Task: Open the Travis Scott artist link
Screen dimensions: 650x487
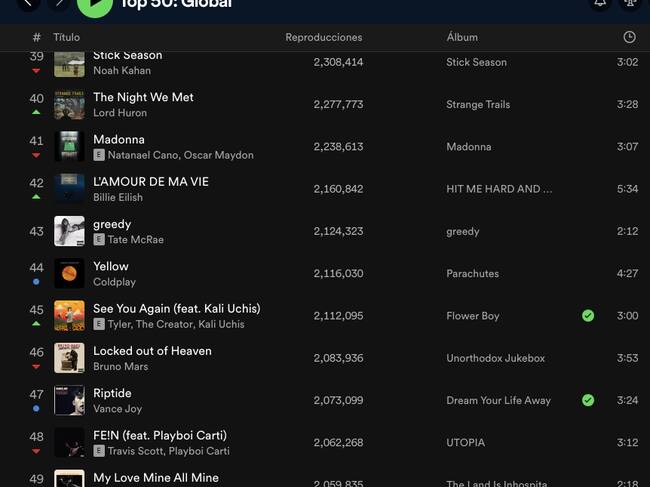Action: [136, 451]
